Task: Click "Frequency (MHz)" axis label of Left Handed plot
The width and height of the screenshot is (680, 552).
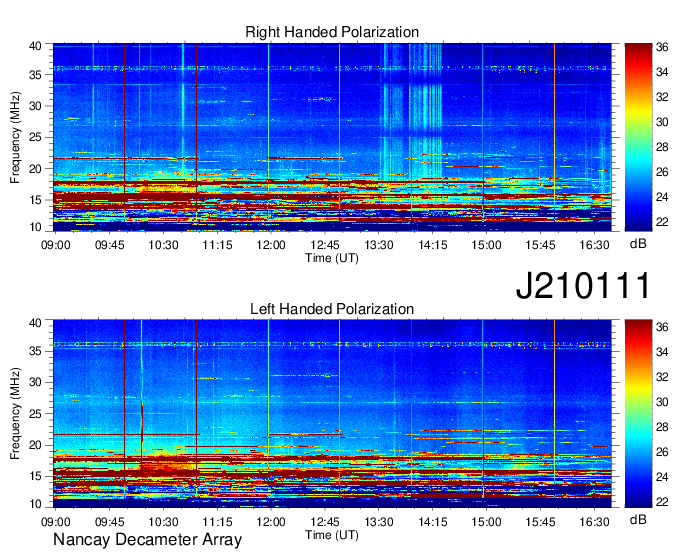Action: 15,414
